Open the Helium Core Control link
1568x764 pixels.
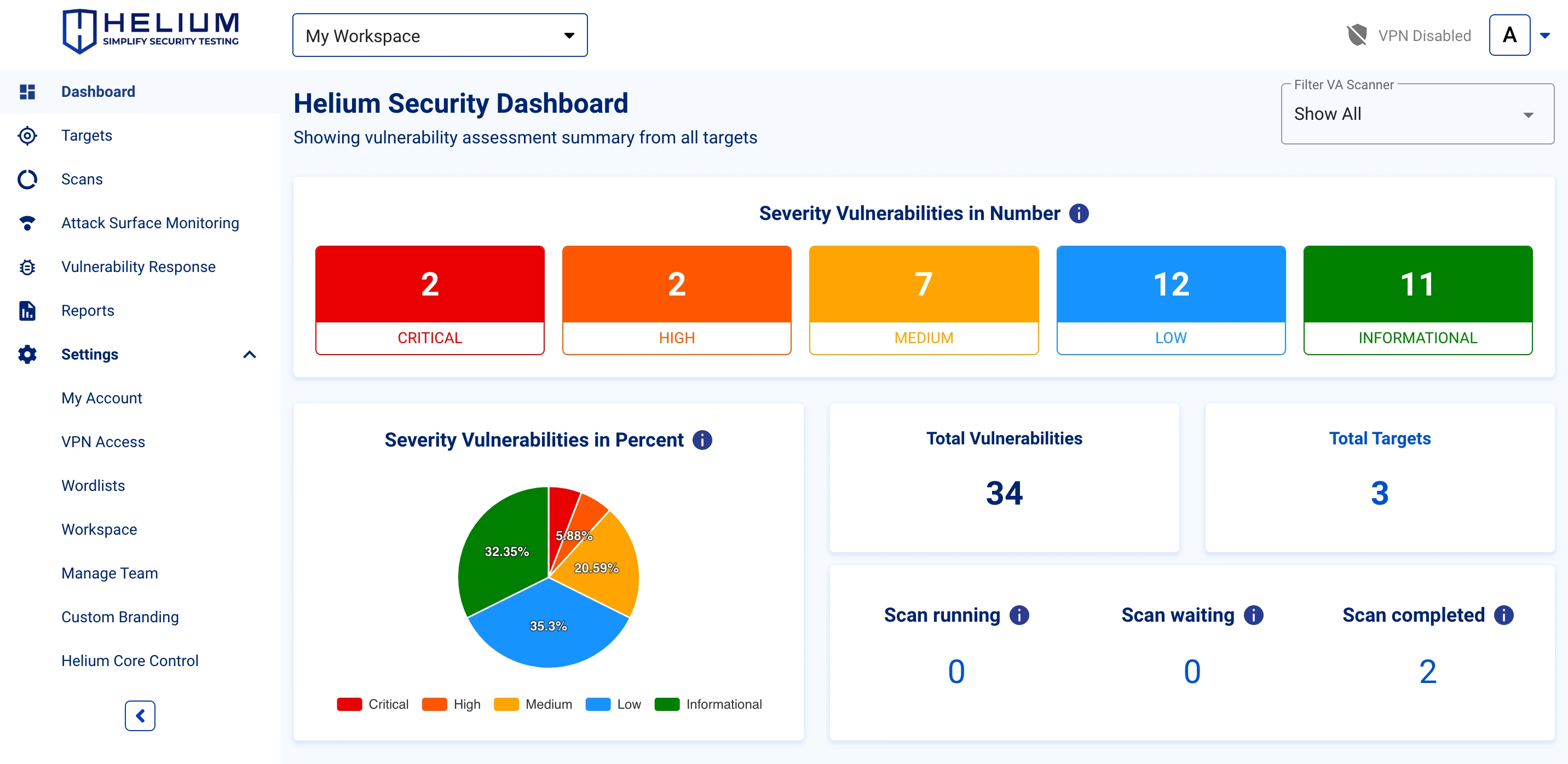[130, 661]
